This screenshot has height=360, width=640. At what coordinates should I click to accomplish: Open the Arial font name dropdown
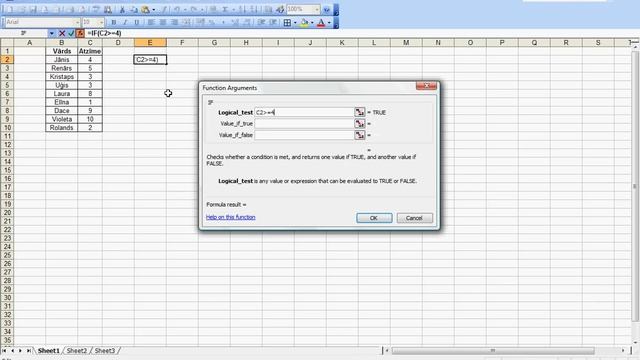coord(77,22)
